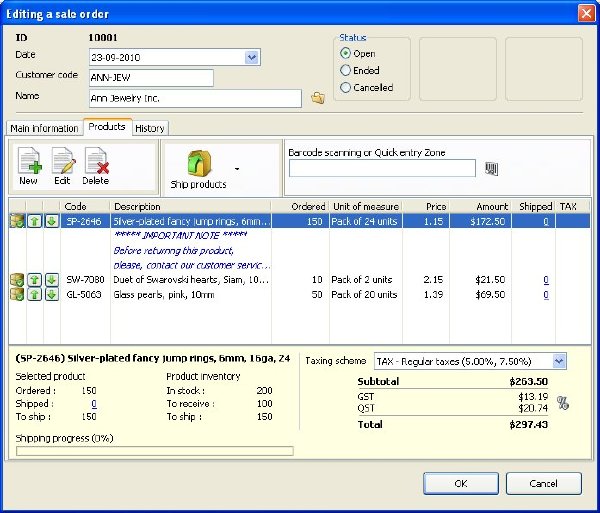Screen dimensions: 600x513
Task: Click the barcode scanner icon
Action: click(491, 169)
